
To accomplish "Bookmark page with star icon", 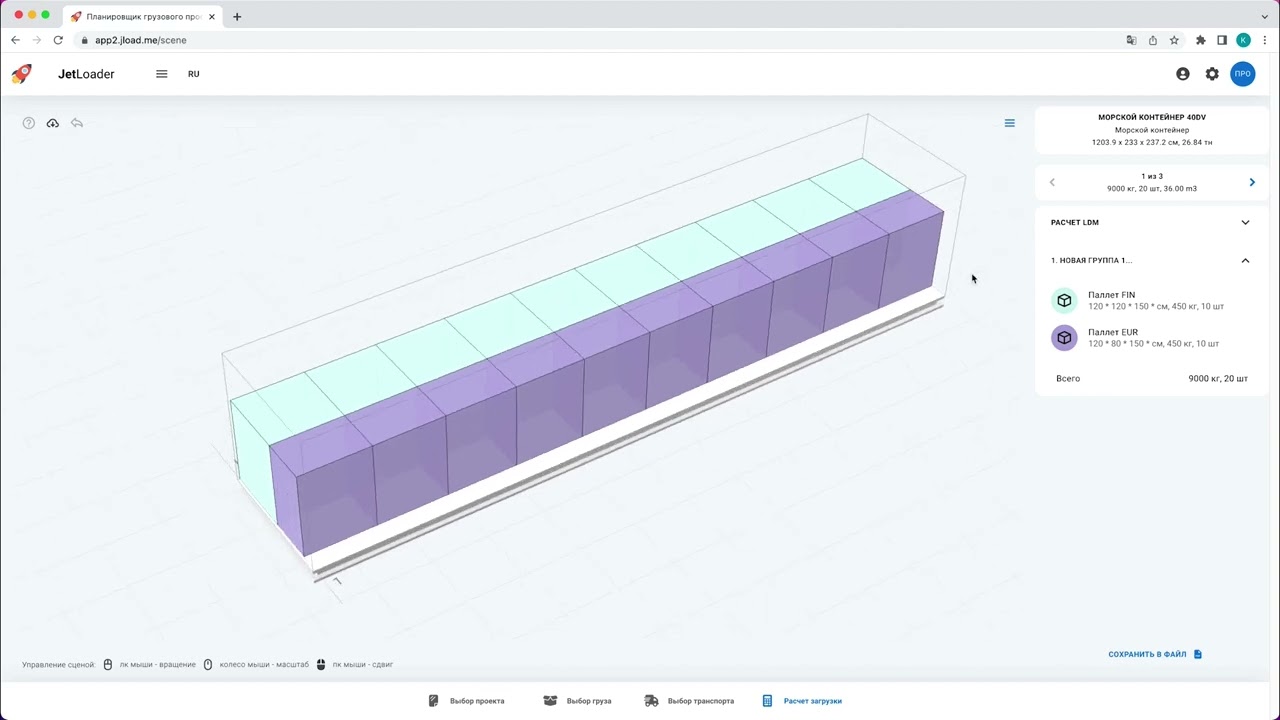I will pyautogui.click(x=1174, y=40).
